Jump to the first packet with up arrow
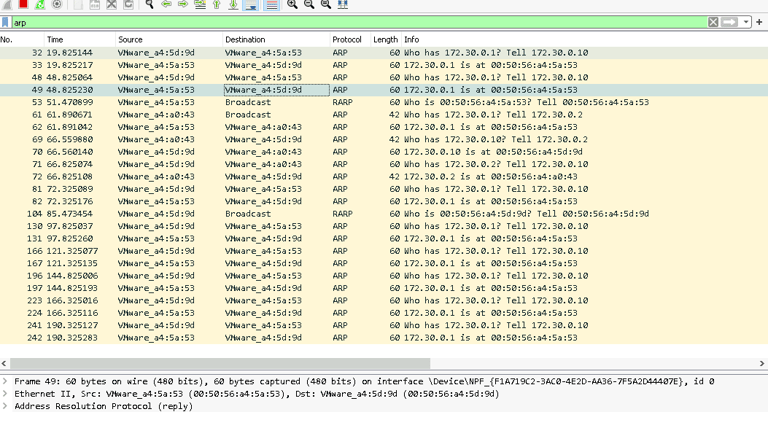This screenshot has width=768, height=423. [216, 4]
